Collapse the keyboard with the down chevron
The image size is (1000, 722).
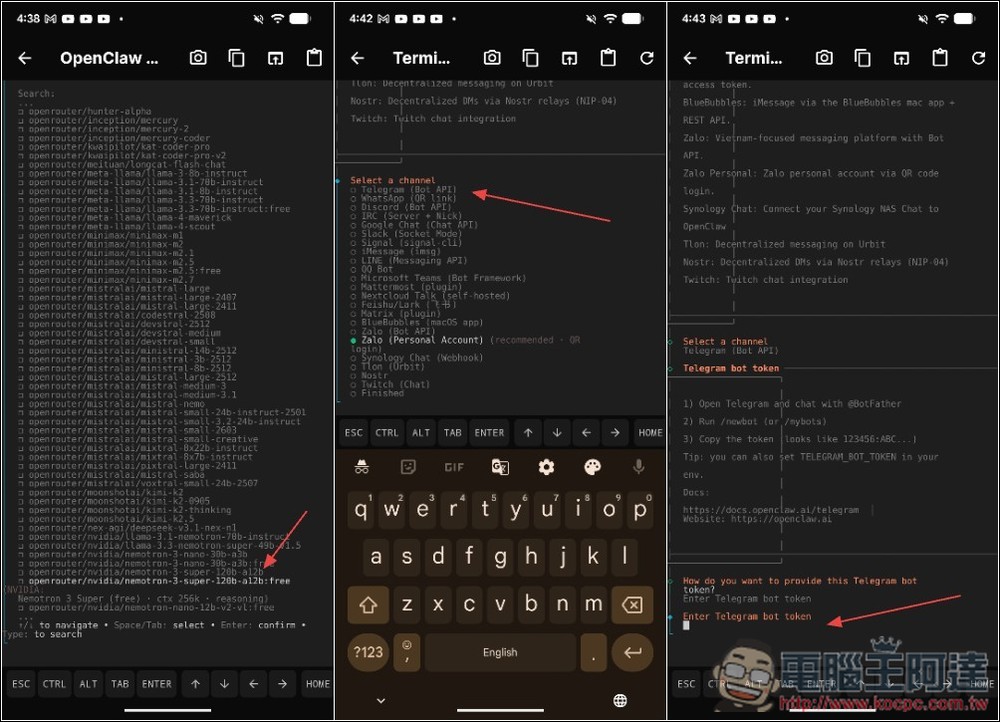(380, 700)
